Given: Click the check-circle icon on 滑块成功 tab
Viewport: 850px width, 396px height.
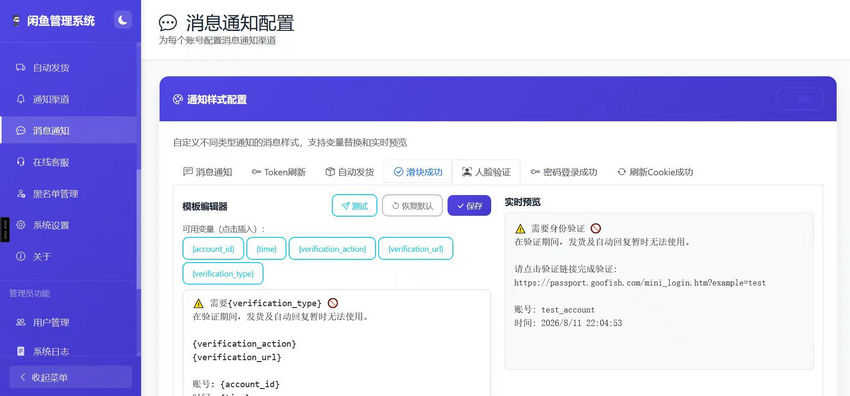Looking at the screenshot, I should point(398,172).
